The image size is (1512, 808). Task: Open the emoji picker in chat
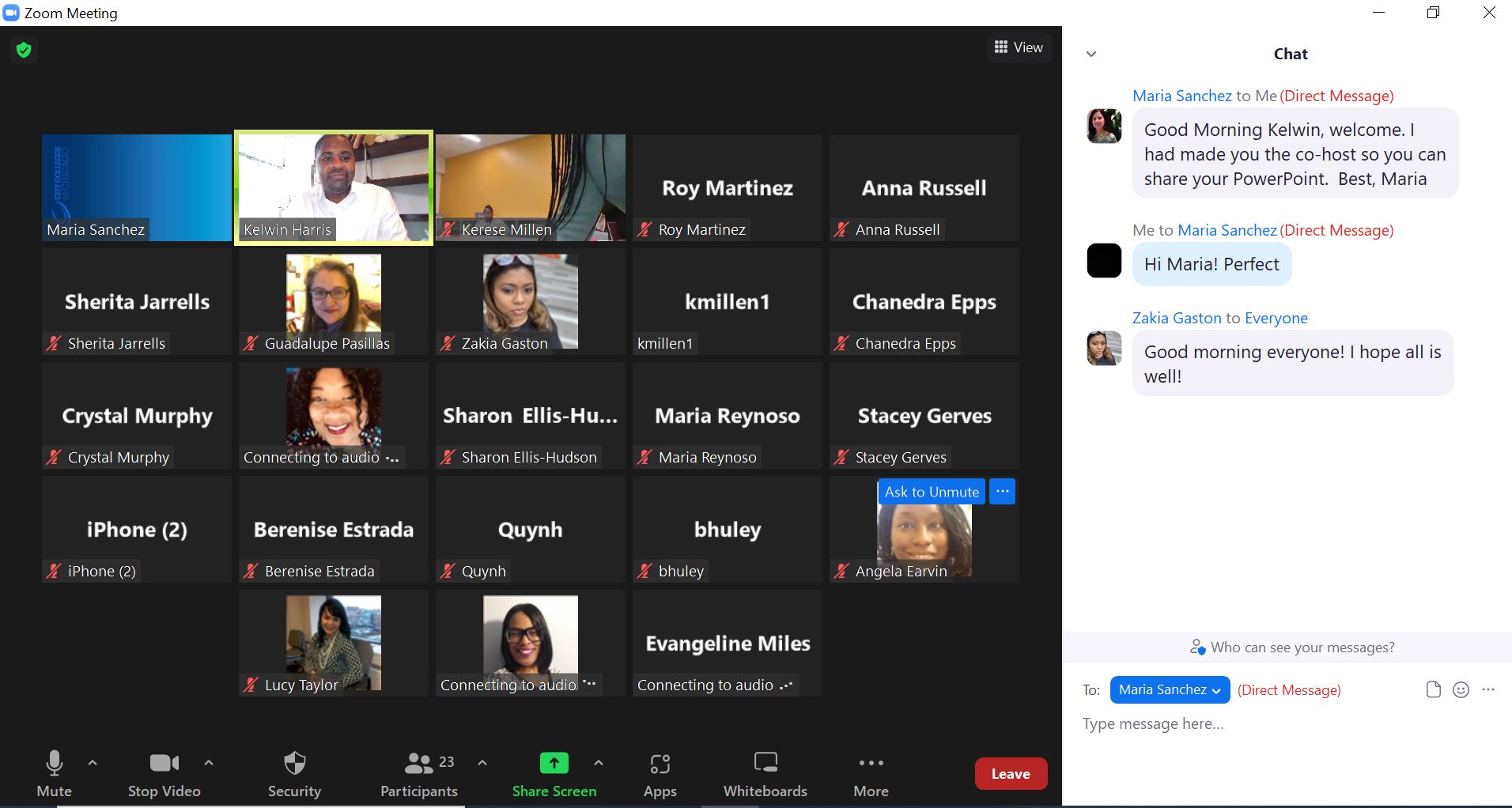click(1461, 690)
